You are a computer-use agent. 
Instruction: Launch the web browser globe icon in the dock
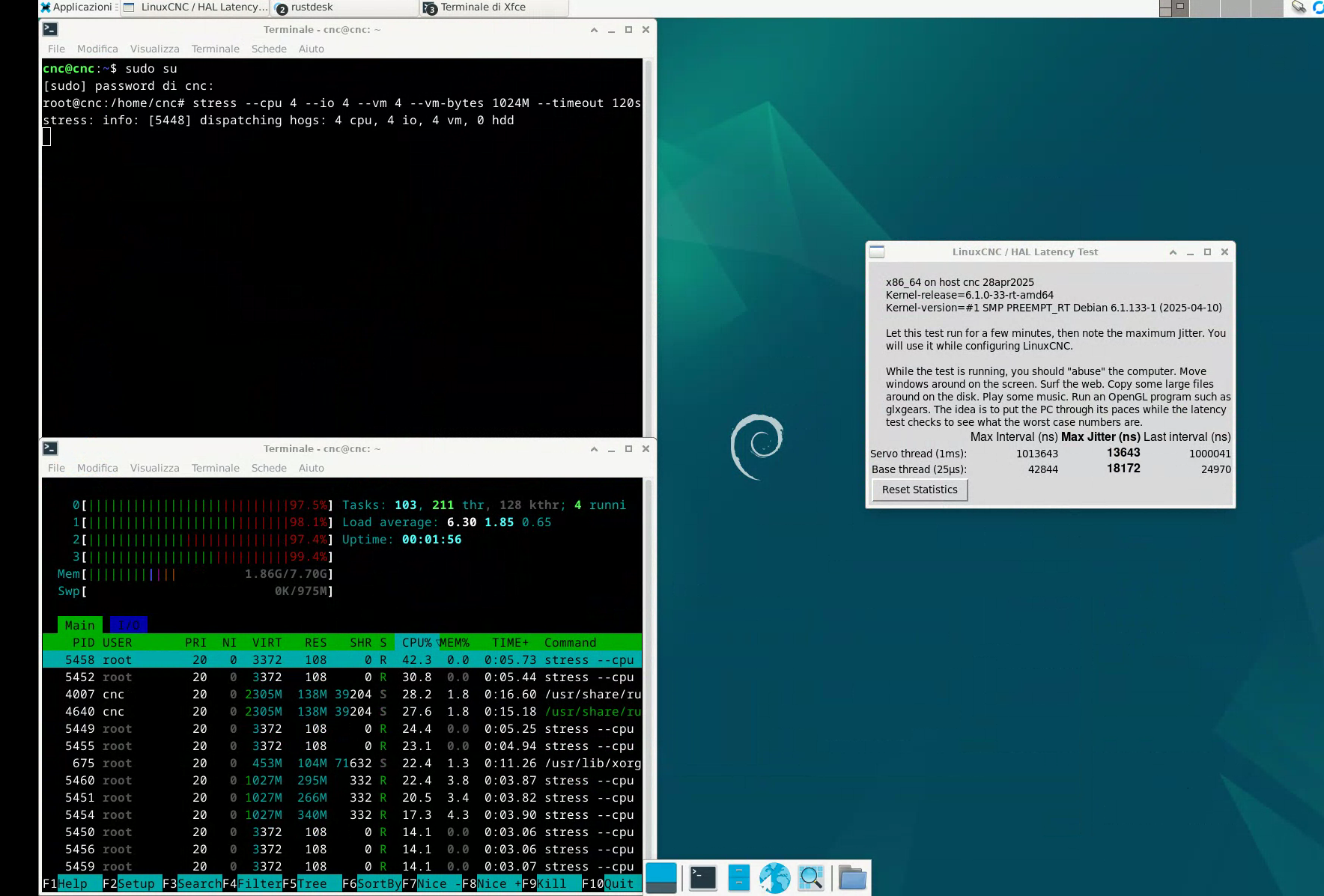pyautogui.click(x=774, y=877)
